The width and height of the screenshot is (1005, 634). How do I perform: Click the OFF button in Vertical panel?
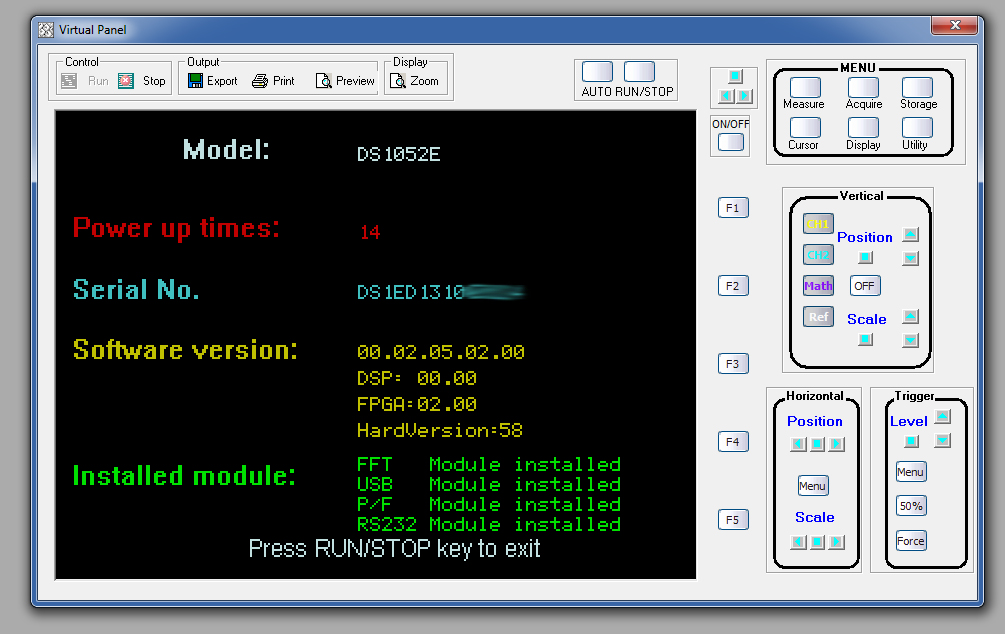point(865,286)
